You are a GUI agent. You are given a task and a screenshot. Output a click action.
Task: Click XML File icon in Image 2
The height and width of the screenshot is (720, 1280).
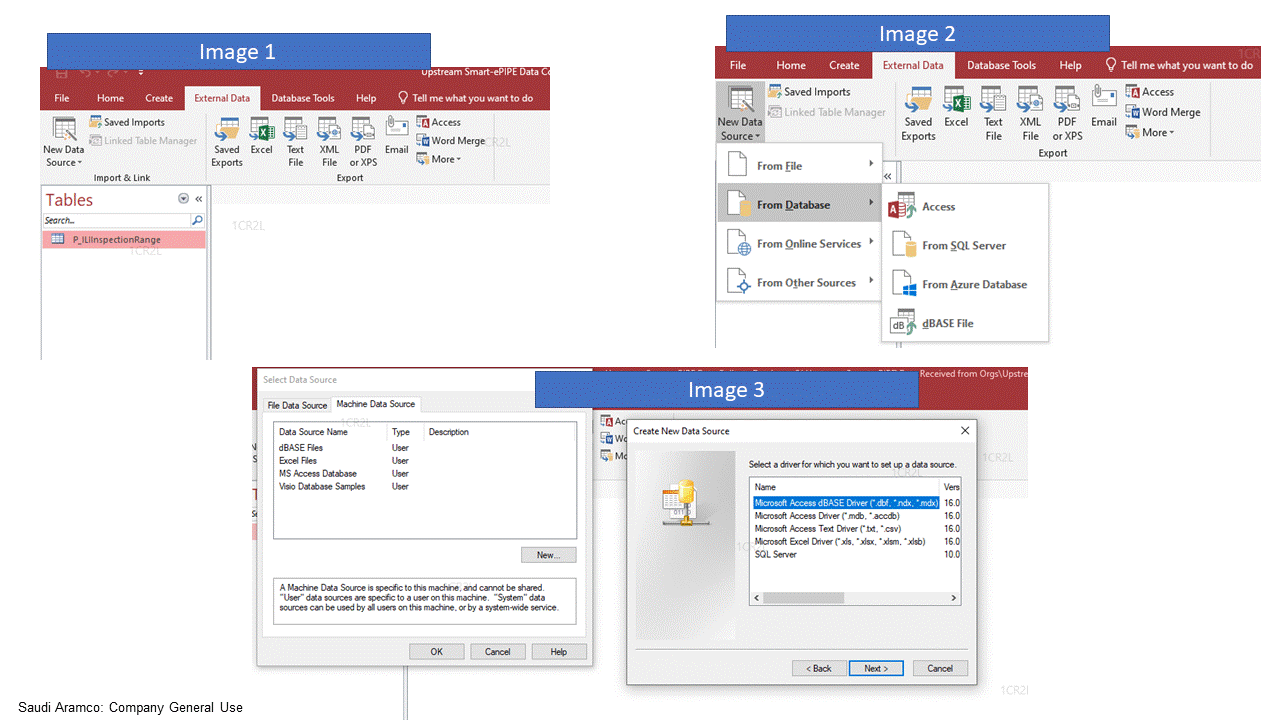point(1030,114)
